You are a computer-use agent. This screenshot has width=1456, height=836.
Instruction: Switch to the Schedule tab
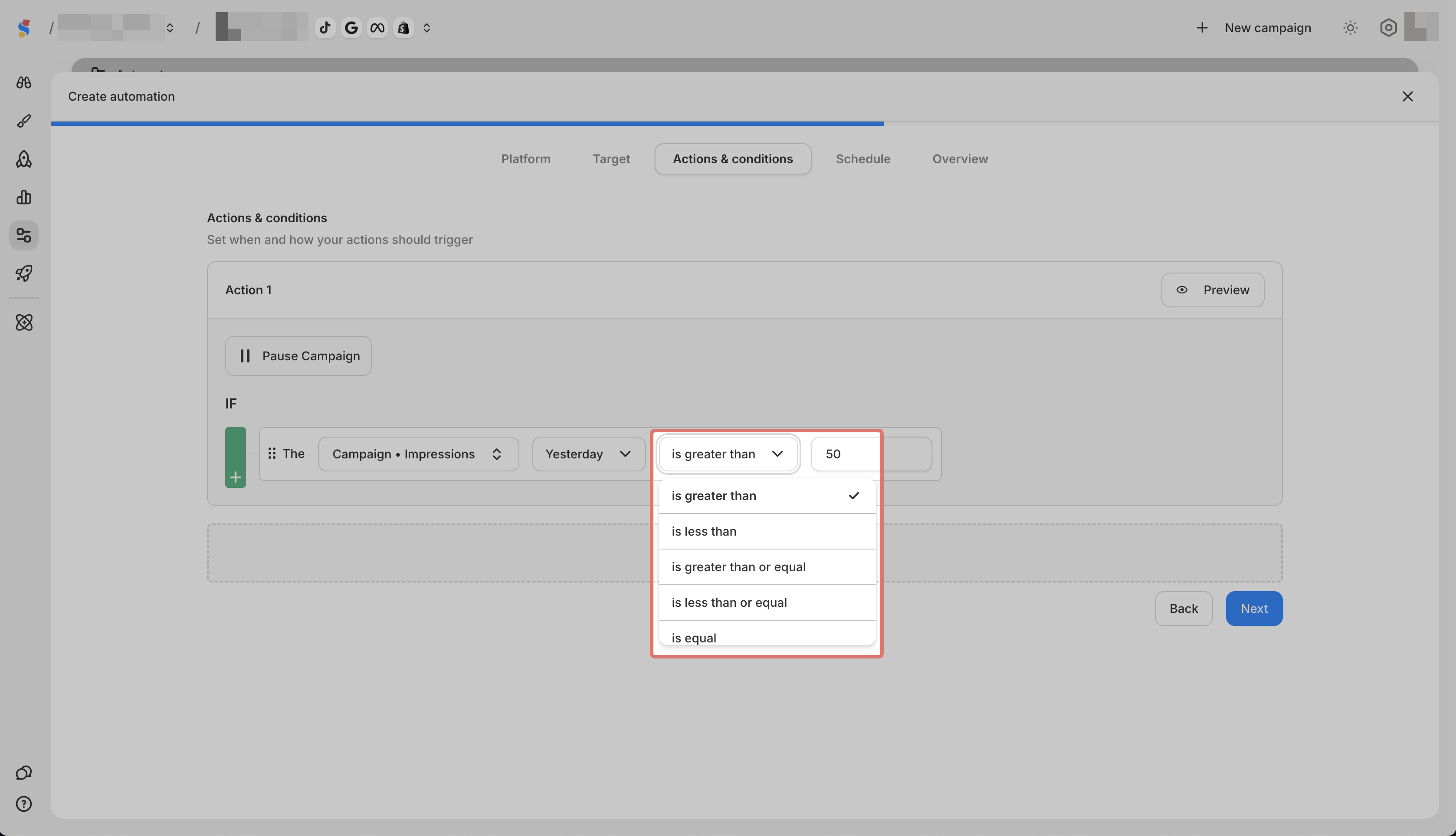point(862,159)
